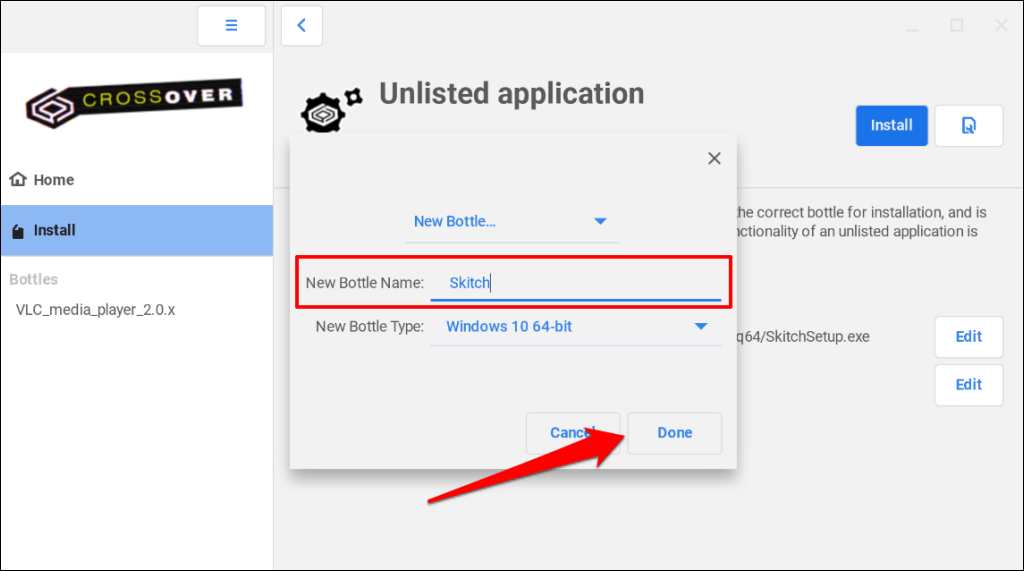The image size is (1024, 571).
Task: Open the Windows 10 64-bit type dropdown
Action: [x=575, y=327]
